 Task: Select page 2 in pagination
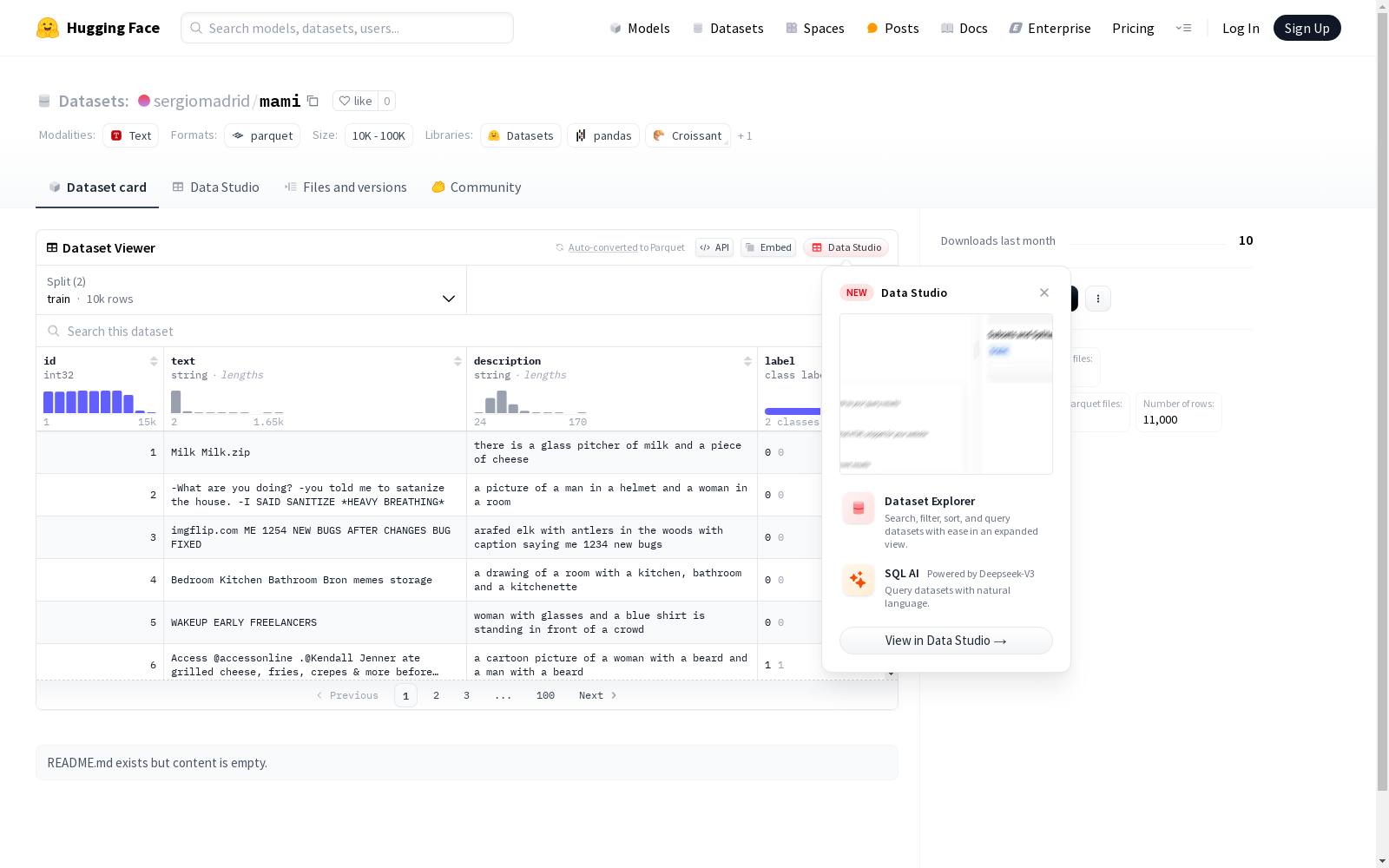pos(437,695)
